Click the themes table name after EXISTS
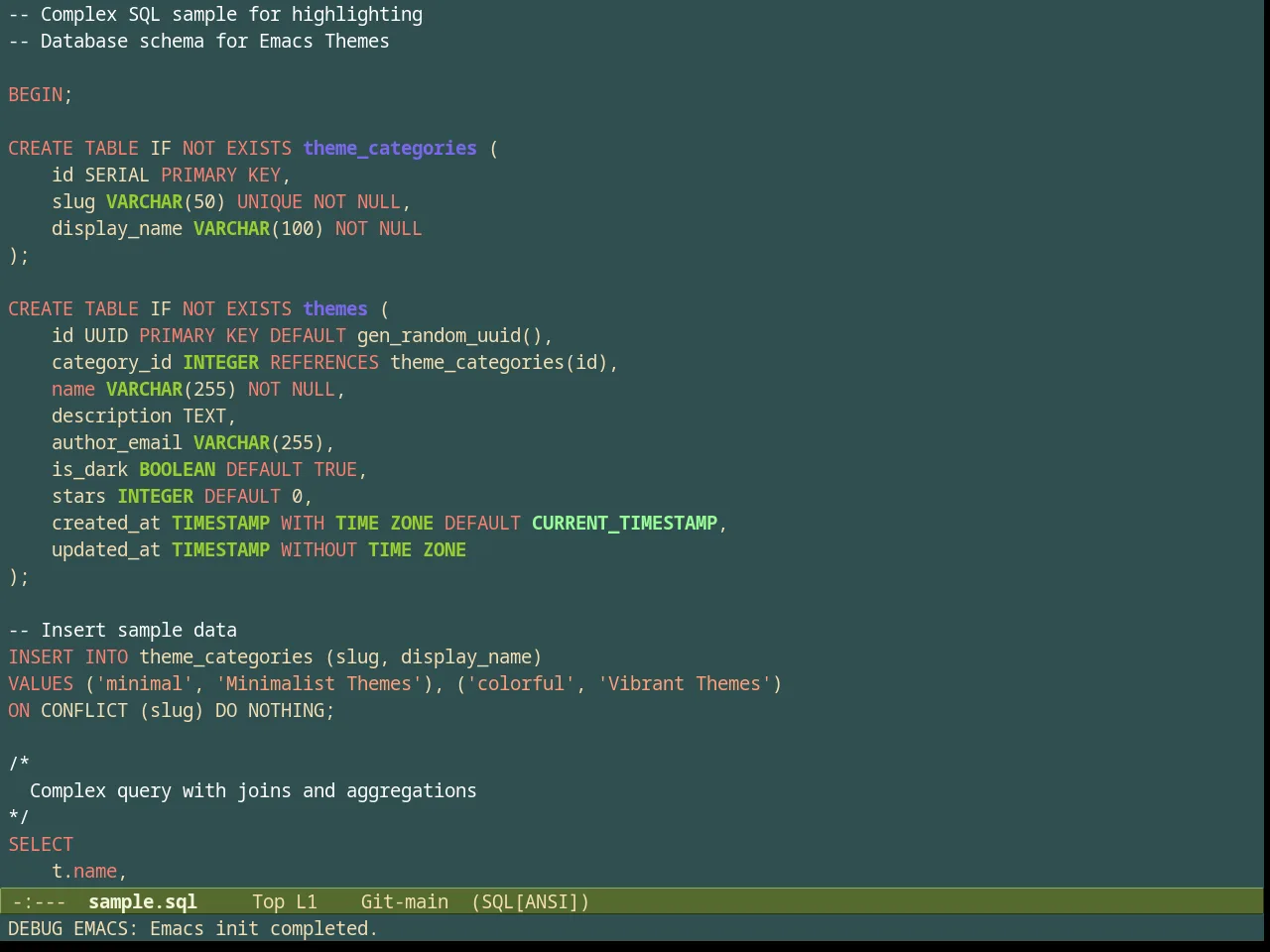The width and height of the screenshot is (1270, 952). (335, 308)
